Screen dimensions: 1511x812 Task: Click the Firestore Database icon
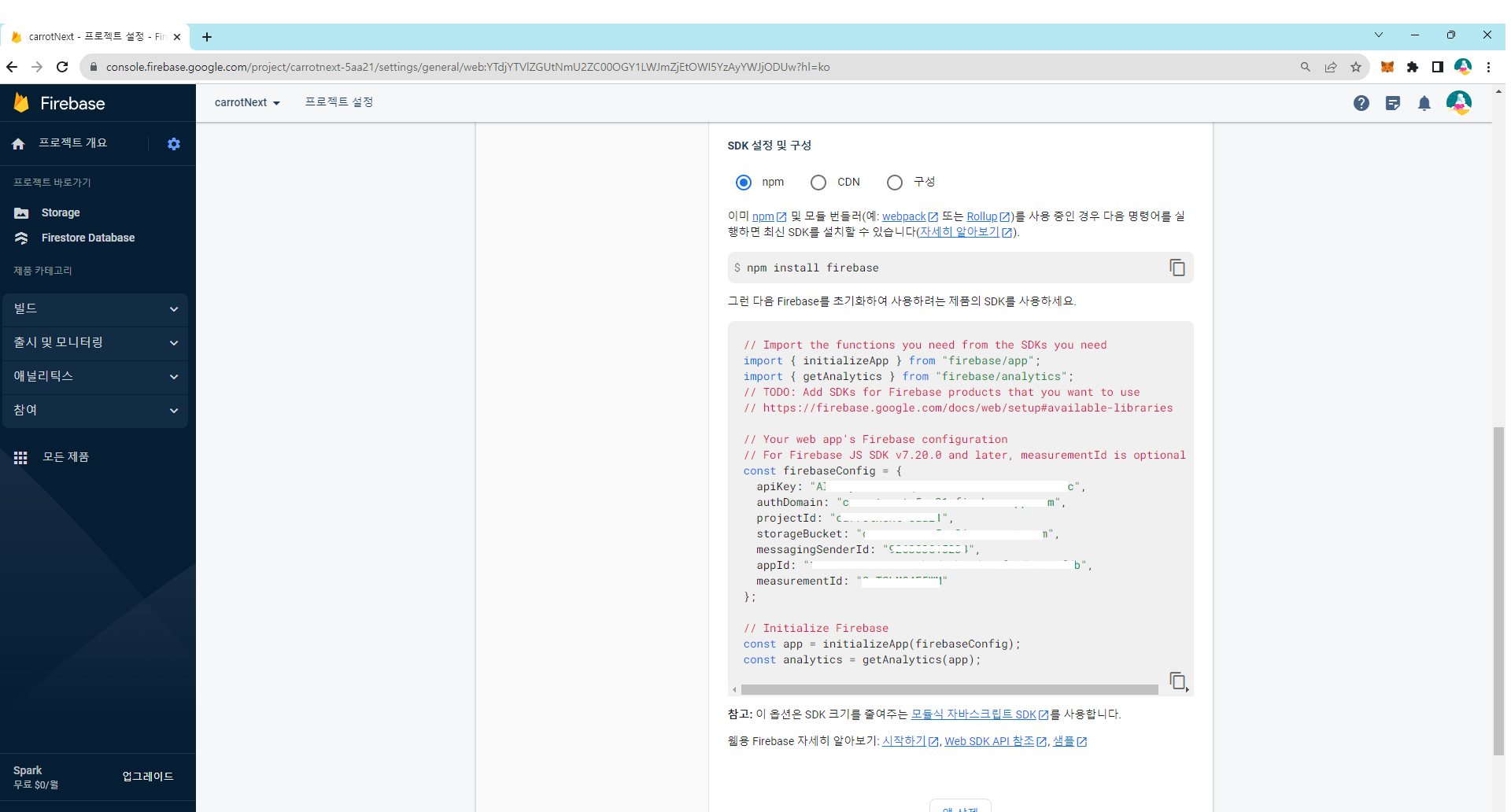click(x=21, y=238)
